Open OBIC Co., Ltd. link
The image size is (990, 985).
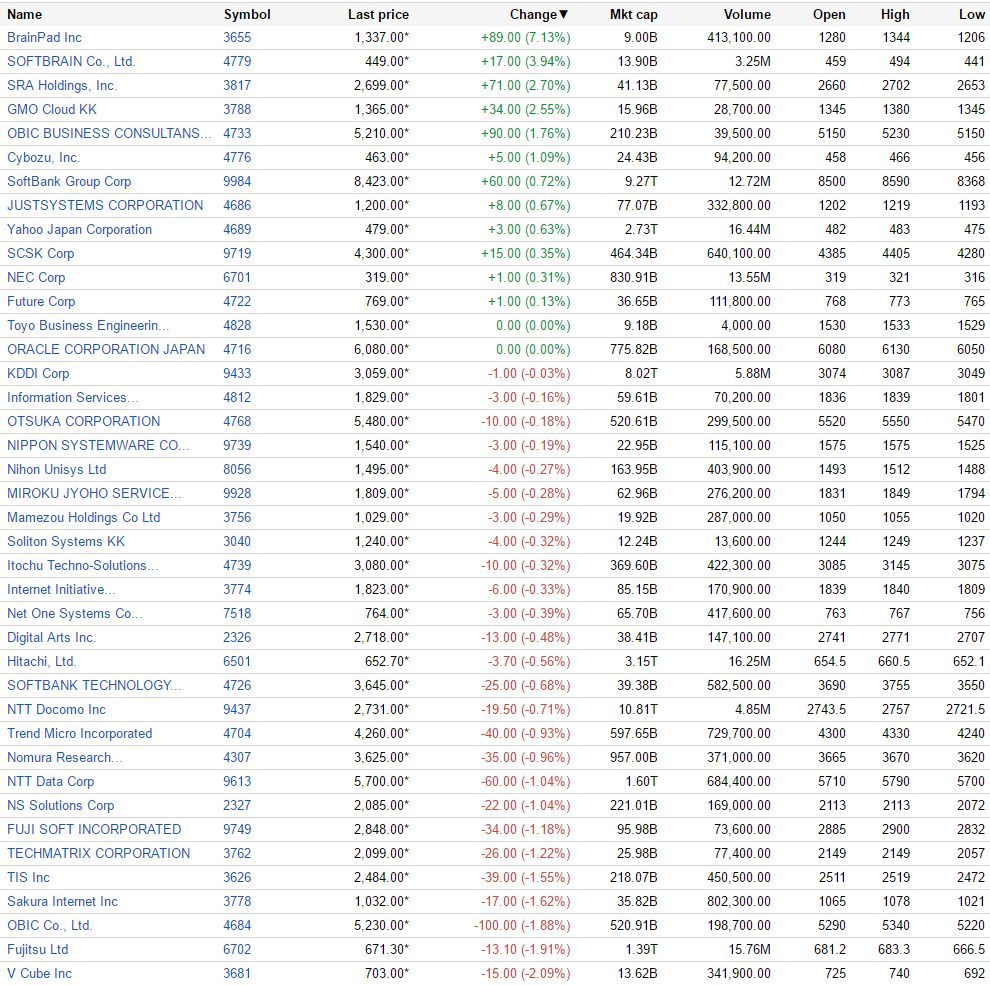coord(50,925)
